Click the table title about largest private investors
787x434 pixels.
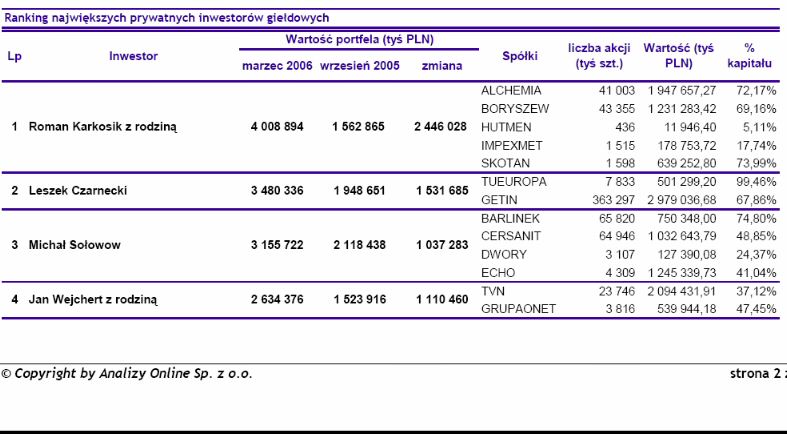coord(167,18)
